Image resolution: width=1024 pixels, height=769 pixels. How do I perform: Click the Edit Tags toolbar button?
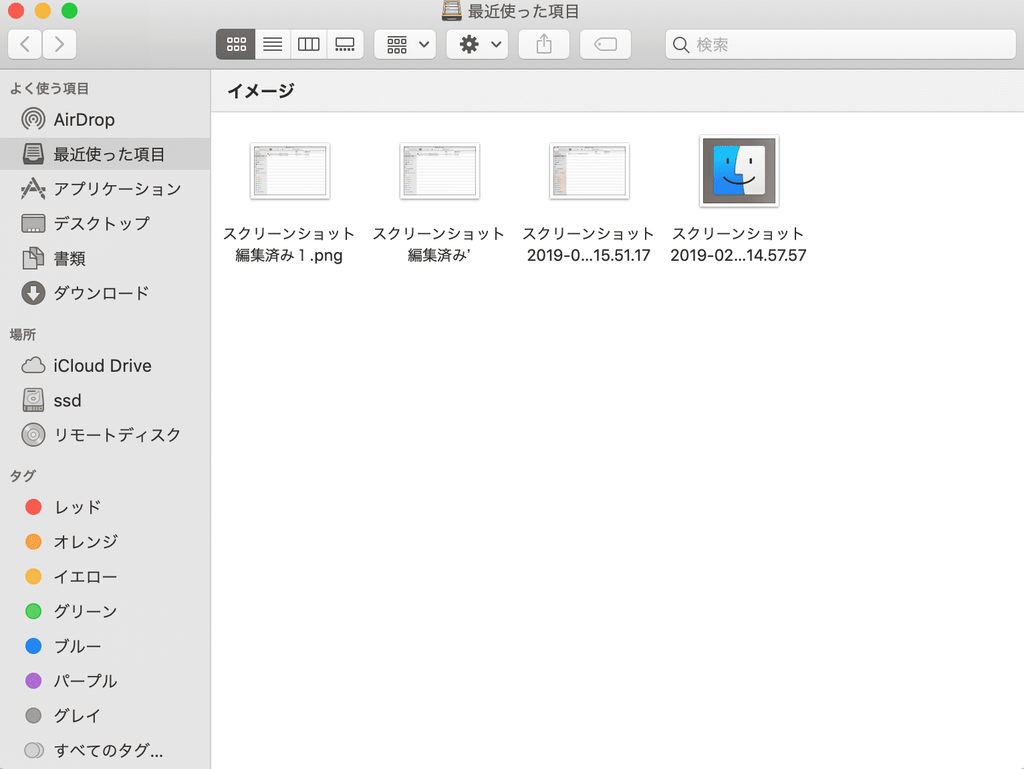click(605, 44)
